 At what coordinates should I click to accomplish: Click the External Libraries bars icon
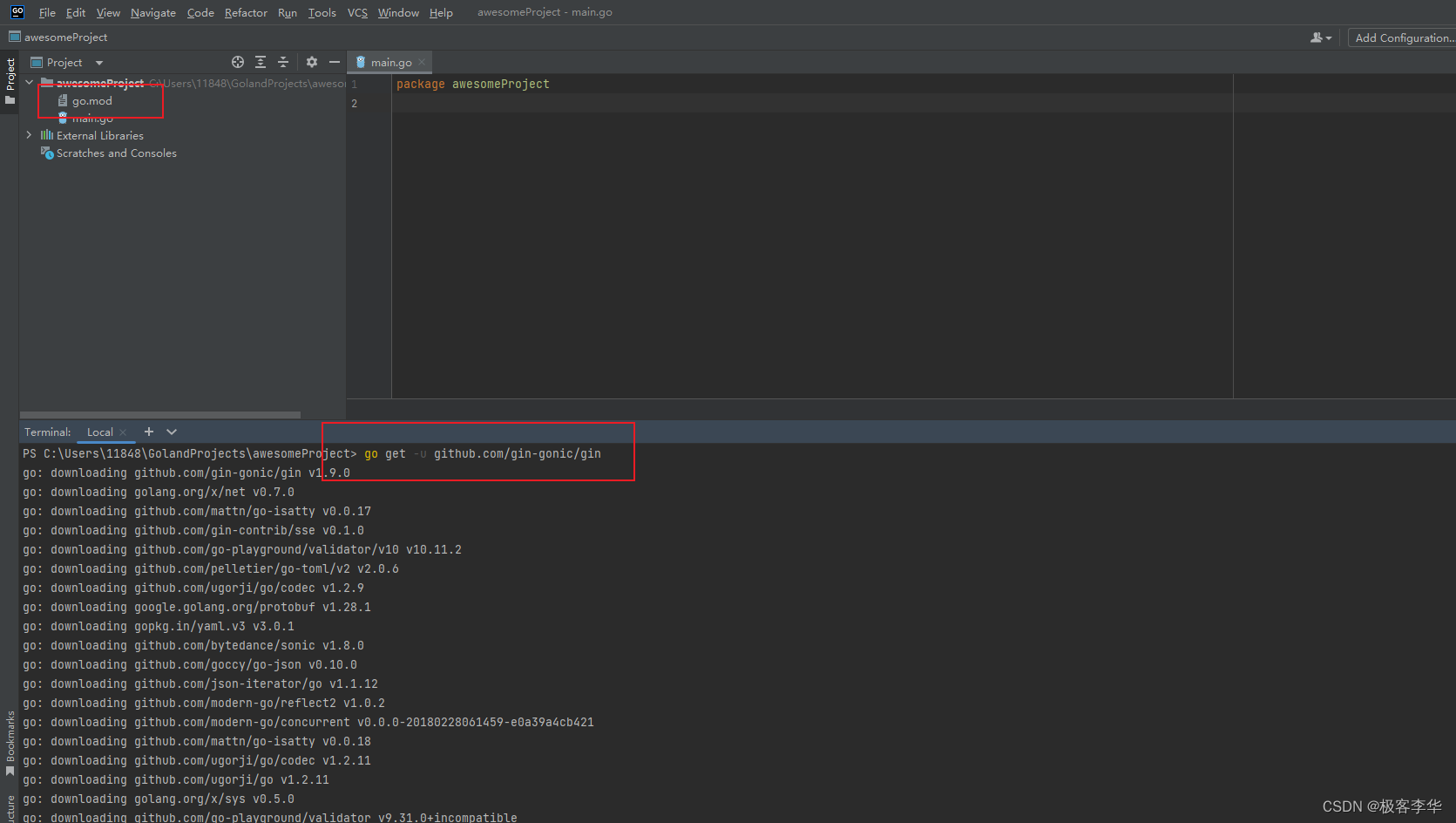47,135
